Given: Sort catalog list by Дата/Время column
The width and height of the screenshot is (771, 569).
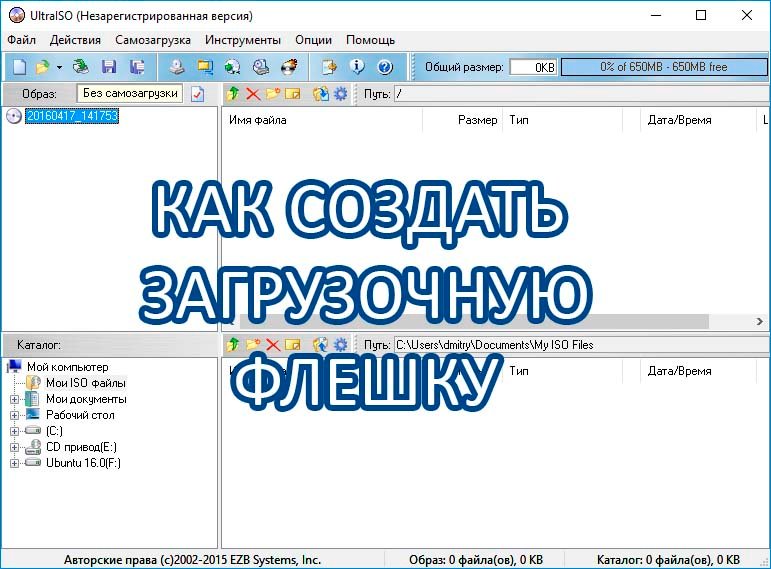Looking at the screenshot, I should click(698, 371).
